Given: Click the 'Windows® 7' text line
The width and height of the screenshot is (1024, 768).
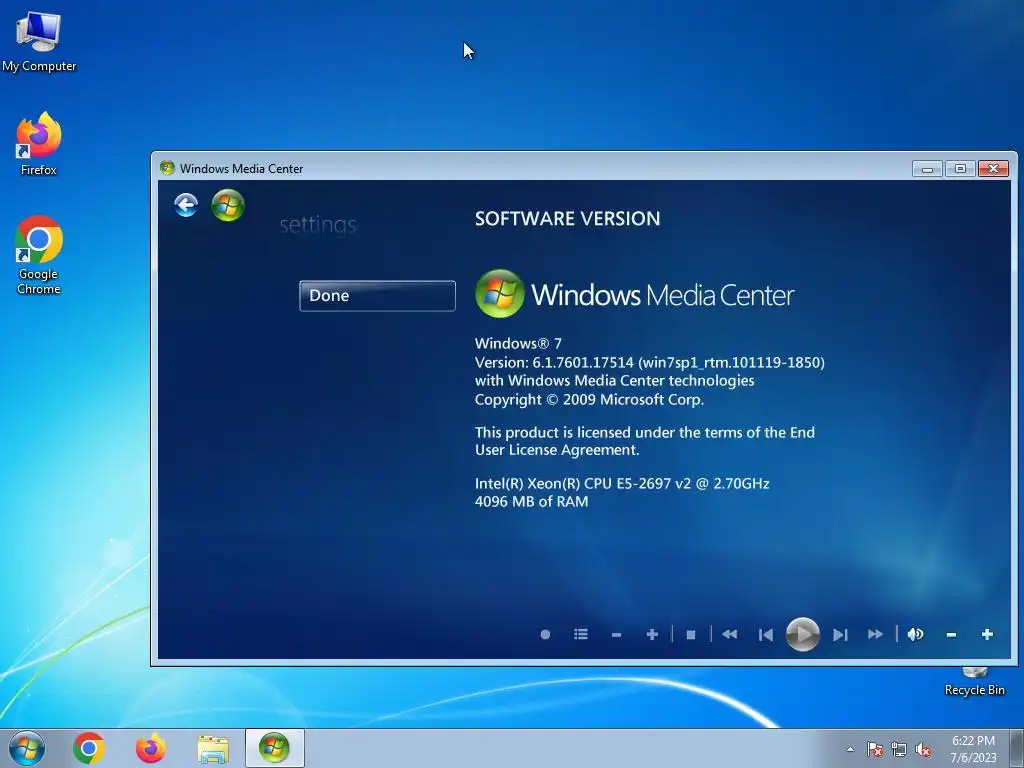Looking at the screenshot, I should coord(519,344).
